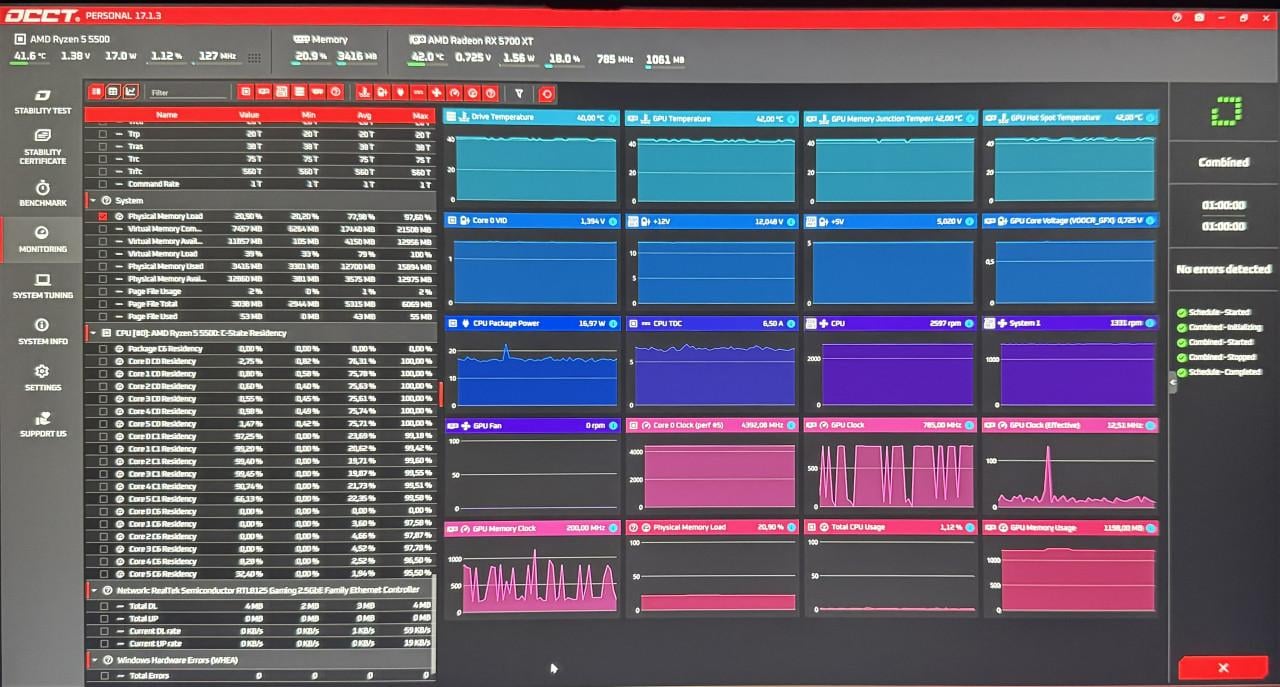Open Settings from the sidebar

click(x=42, y=378)
